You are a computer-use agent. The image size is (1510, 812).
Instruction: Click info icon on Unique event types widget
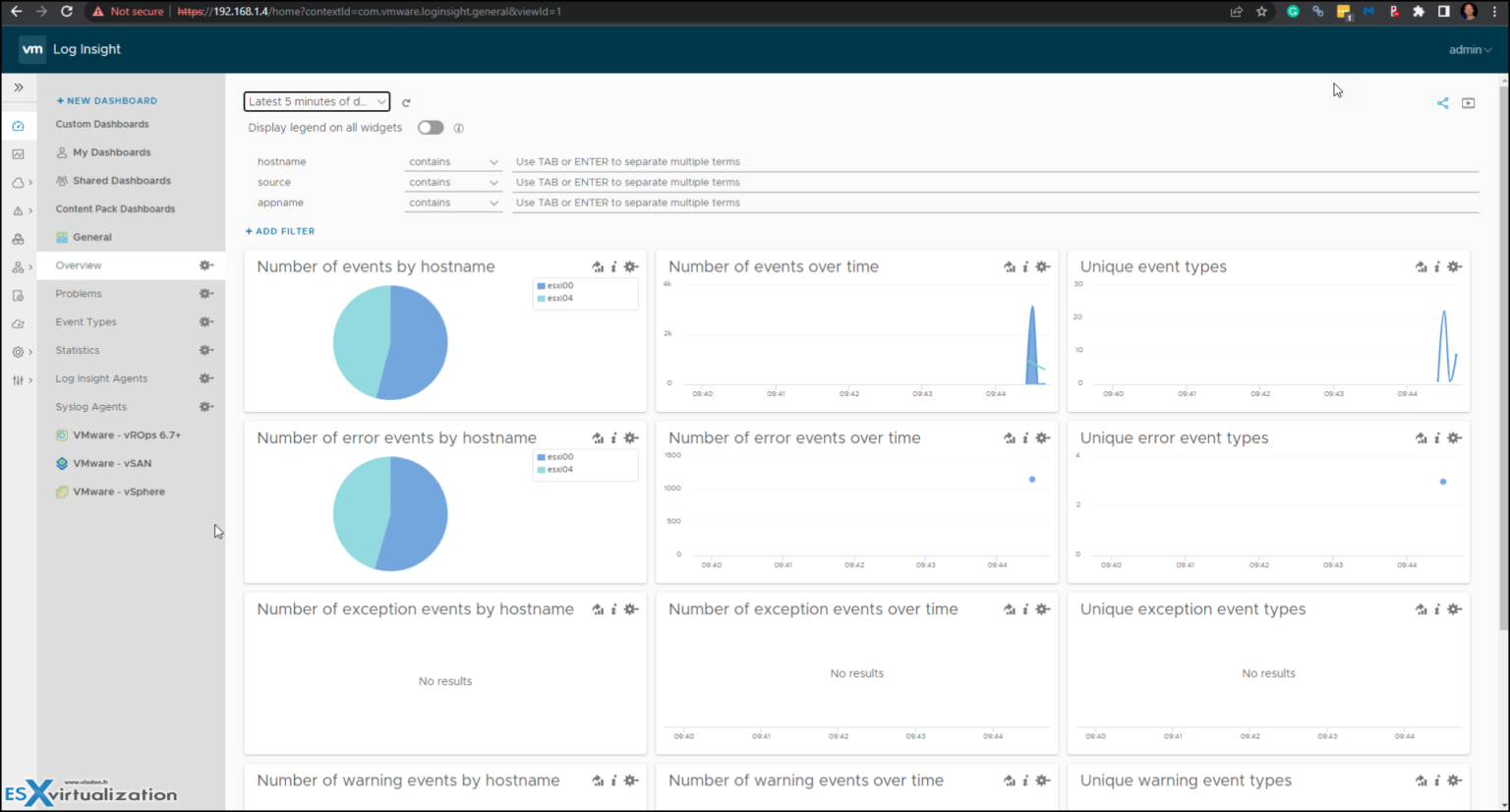[1436, 265]
